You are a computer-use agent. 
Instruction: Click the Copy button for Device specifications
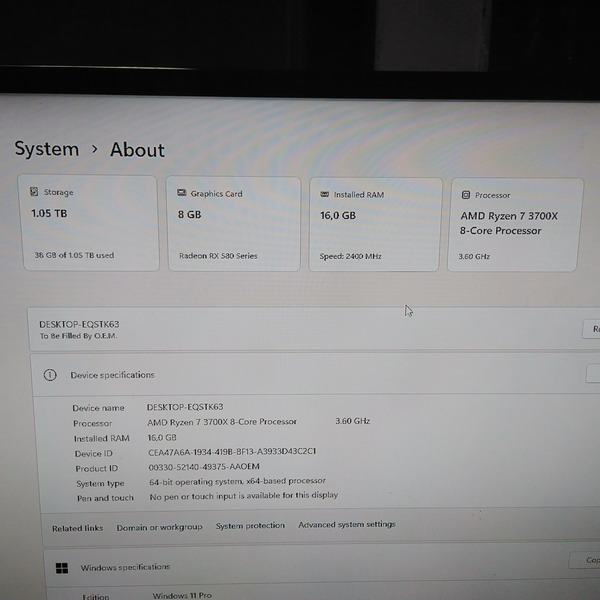593,373
